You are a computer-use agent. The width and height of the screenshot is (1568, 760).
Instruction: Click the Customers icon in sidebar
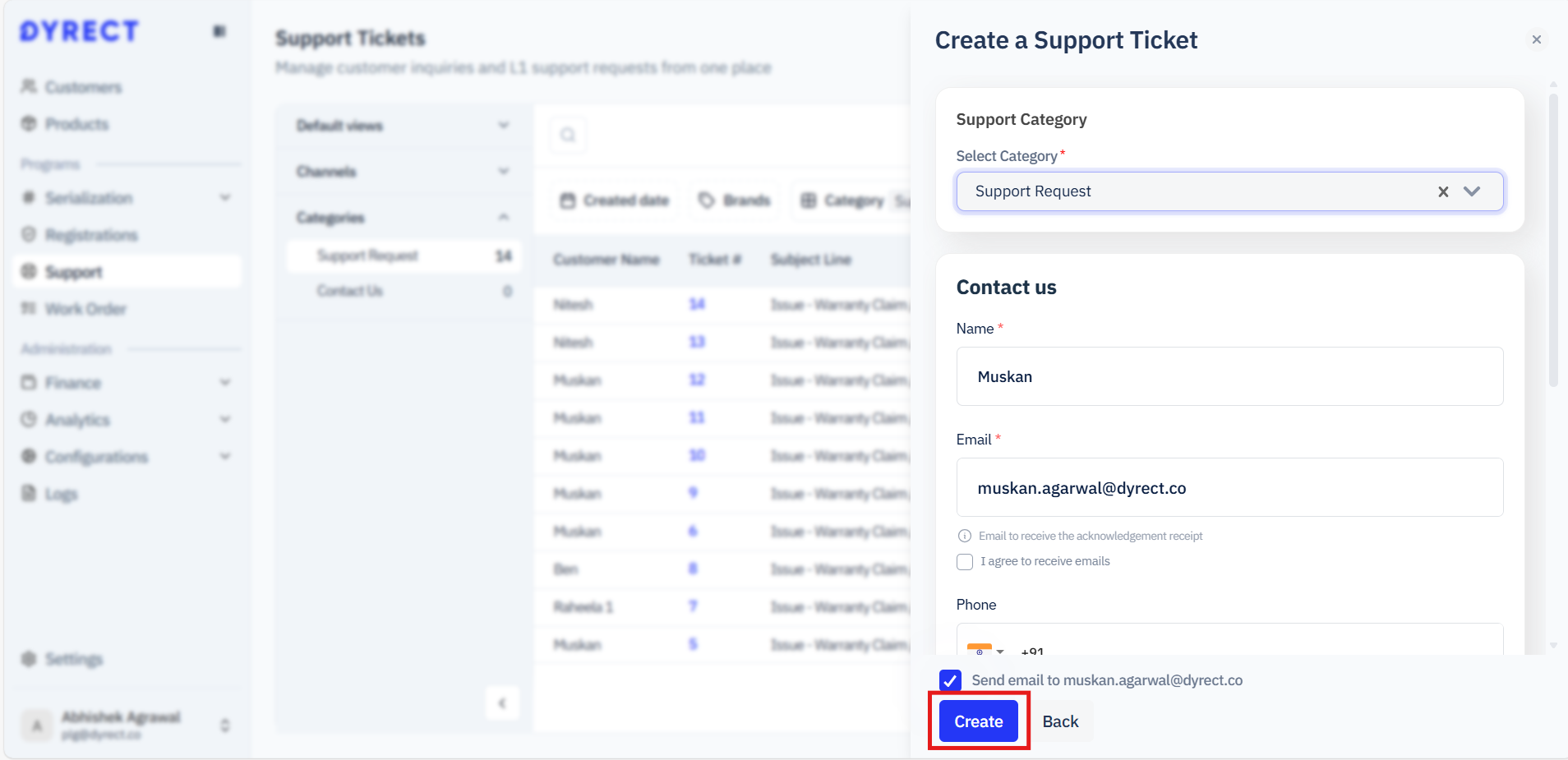(30, 86)
